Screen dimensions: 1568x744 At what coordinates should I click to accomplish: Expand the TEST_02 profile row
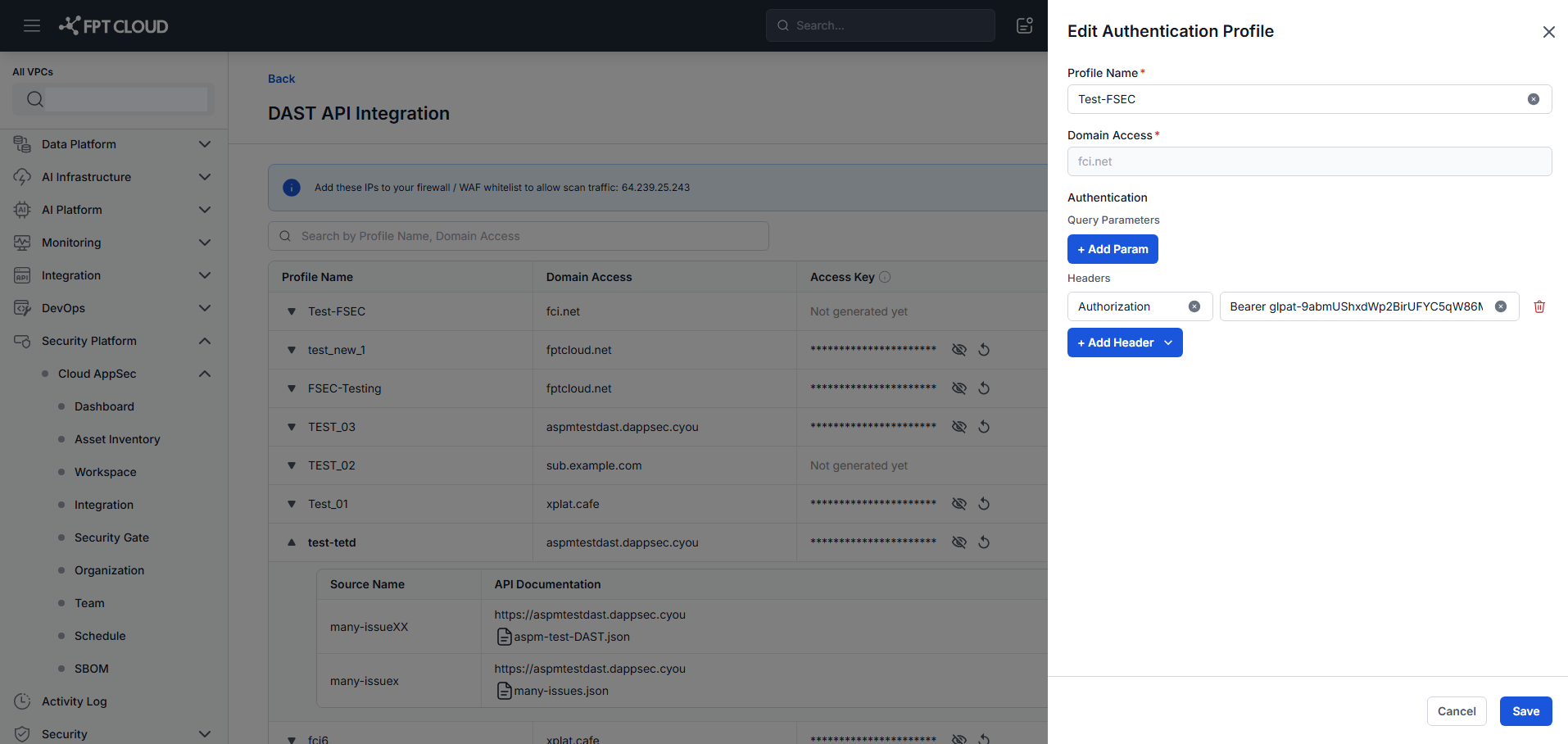(292, 465)
